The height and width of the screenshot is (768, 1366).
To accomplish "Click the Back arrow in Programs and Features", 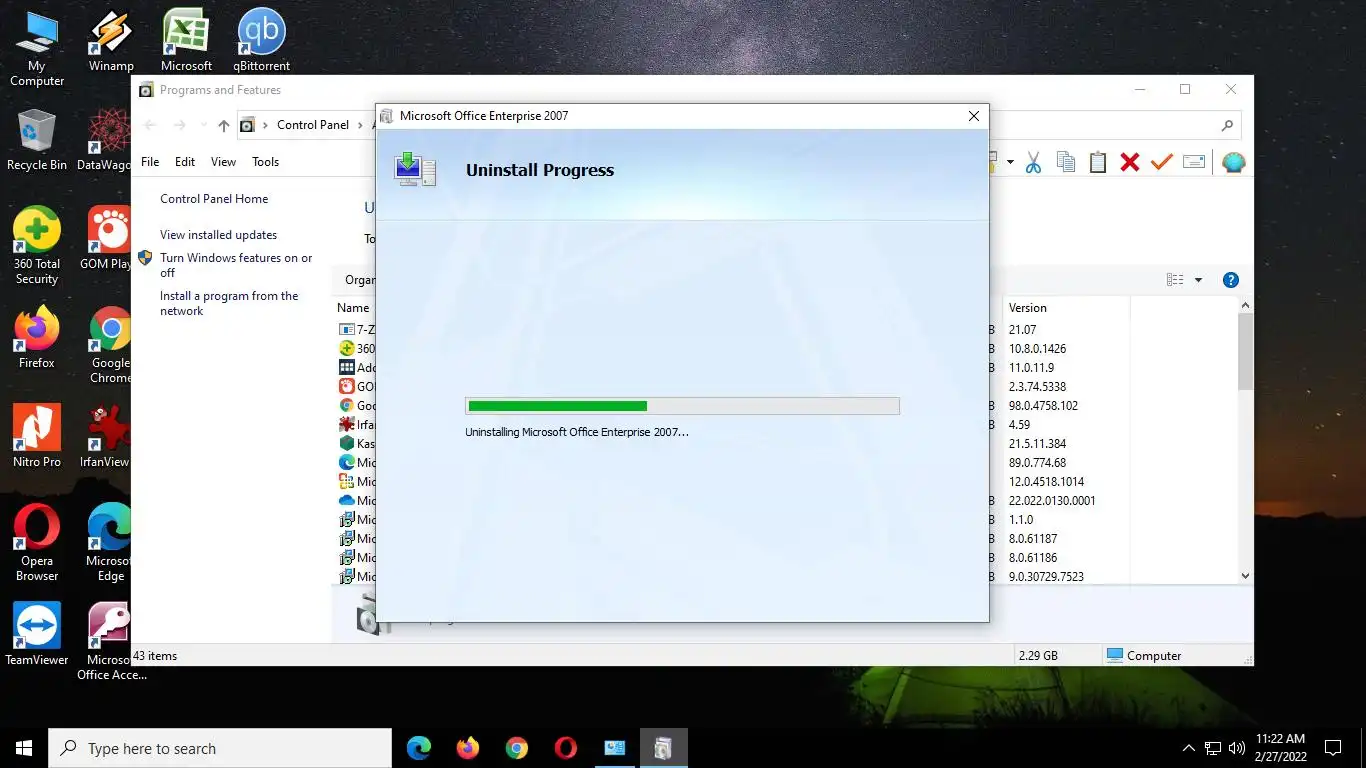I will pyautogui.click(x=150, y=125).
